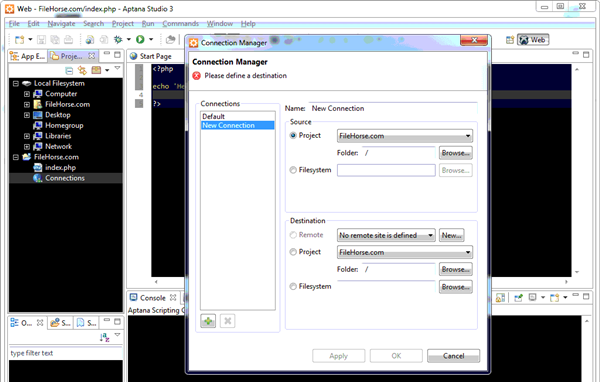This screenshot has width=600, height=382.
Task: Click the editor vertical scrollbar
Action: click(x=577, y=170)
